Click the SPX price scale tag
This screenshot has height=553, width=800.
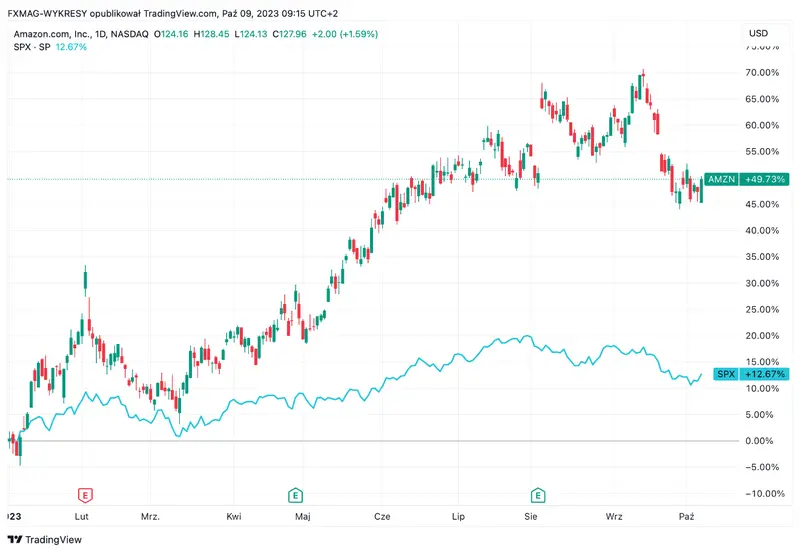click(726, 374)
